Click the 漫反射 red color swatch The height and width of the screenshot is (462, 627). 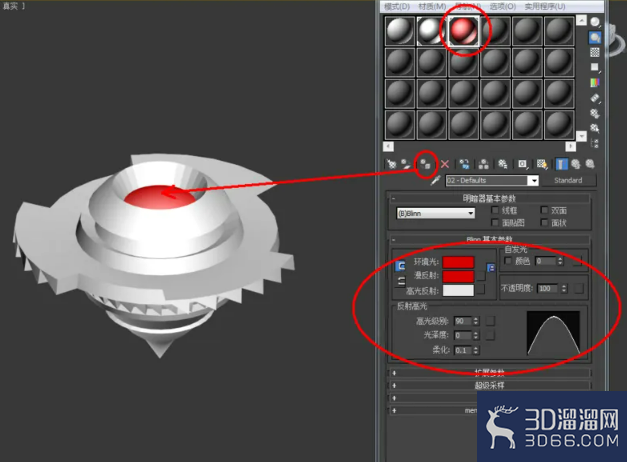point(458,276)
